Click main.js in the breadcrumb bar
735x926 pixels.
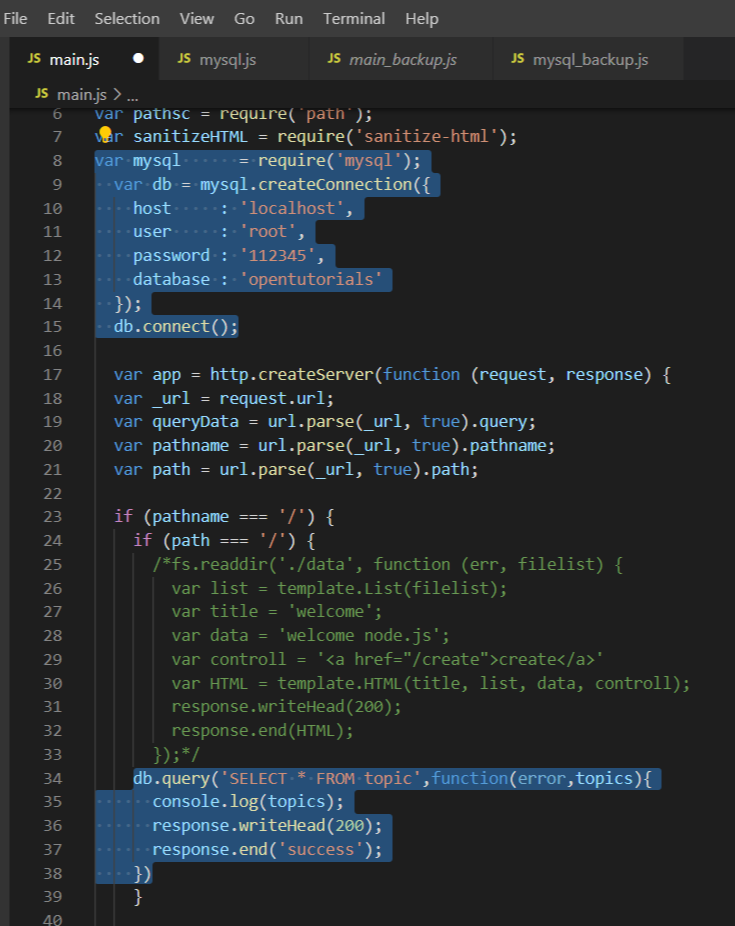coord(81,94)
